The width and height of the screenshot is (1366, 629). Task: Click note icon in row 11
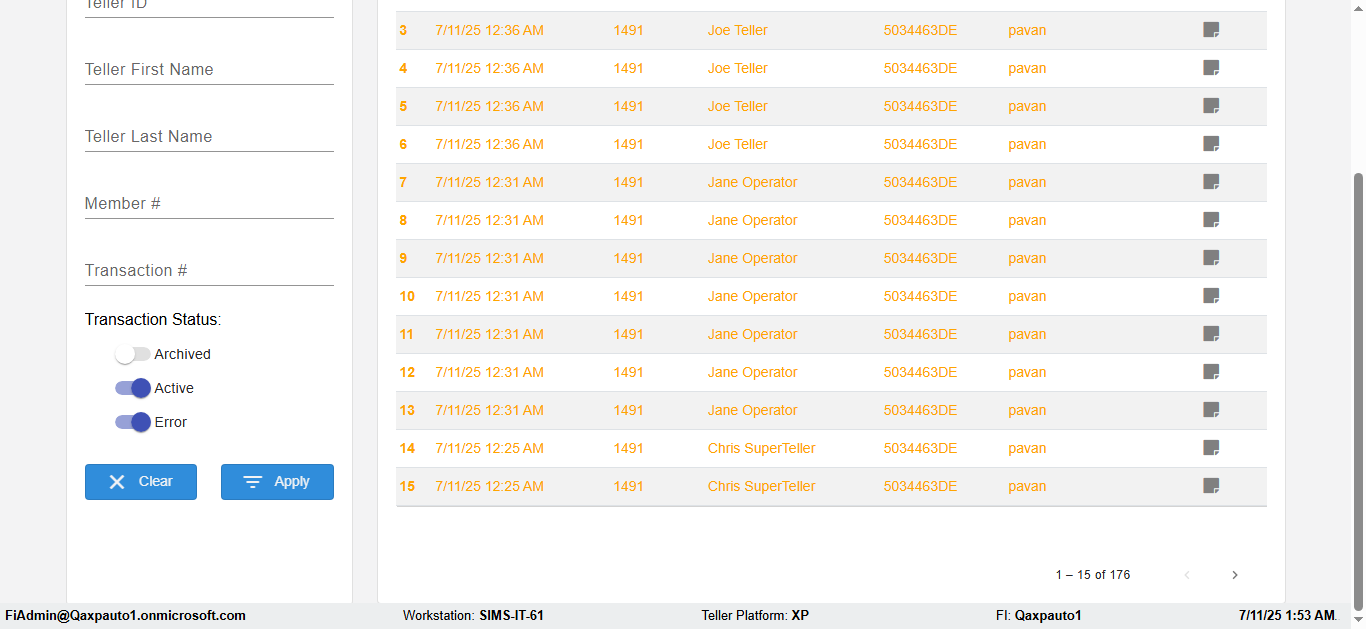click(1211, 334)
